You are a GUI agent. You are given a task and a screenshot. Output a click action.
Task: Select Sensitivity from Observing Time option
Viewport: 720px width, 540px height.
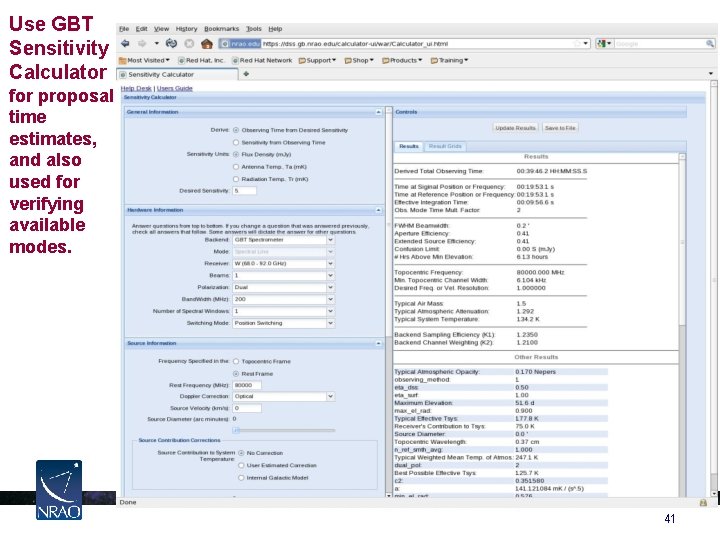pos(236,142)
